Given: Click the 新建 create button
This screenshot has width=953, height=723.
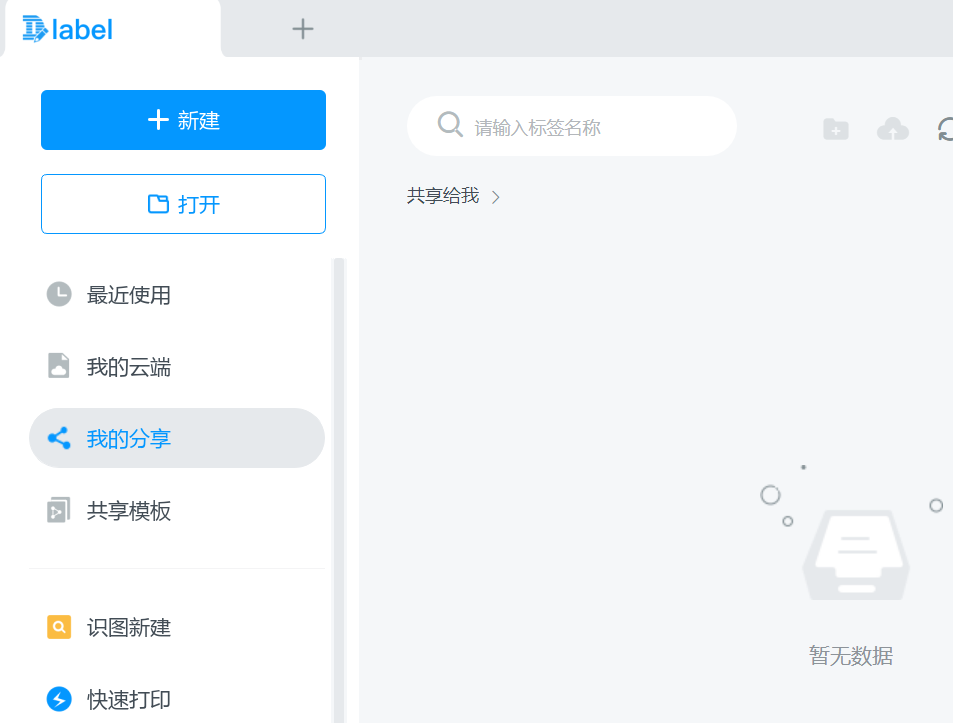Looking at the screenshot, I should click(183, 119).
